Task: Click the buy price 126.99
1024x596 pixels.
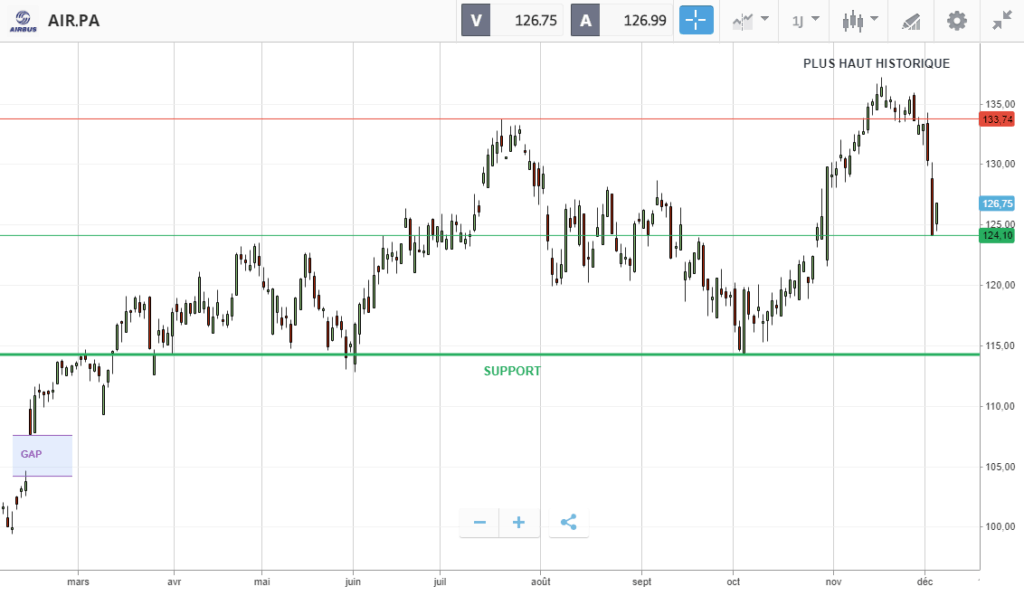Action: pos(645,21)
